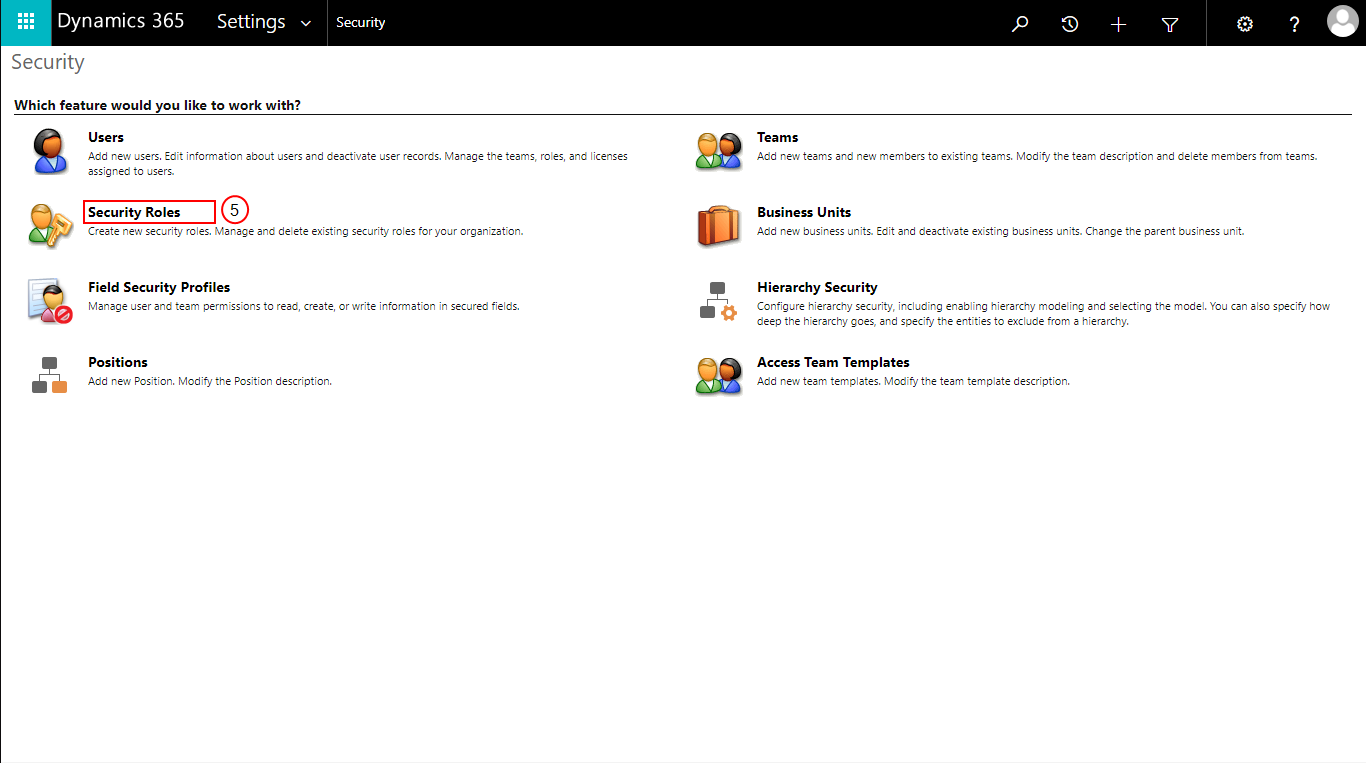This screenshot has height=763, width=1366.
Task: Click the Field Security Profiles icon
Action: (x=50, y=301)
